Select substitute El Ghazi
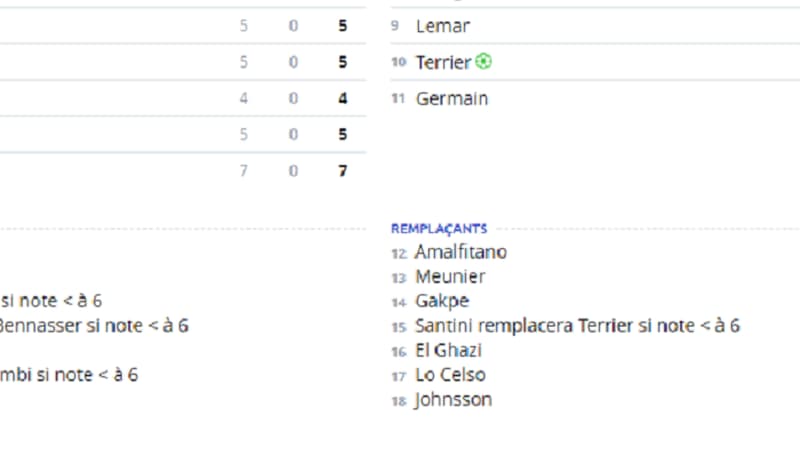This screenshot has width=800, height=450. point(448,350)
